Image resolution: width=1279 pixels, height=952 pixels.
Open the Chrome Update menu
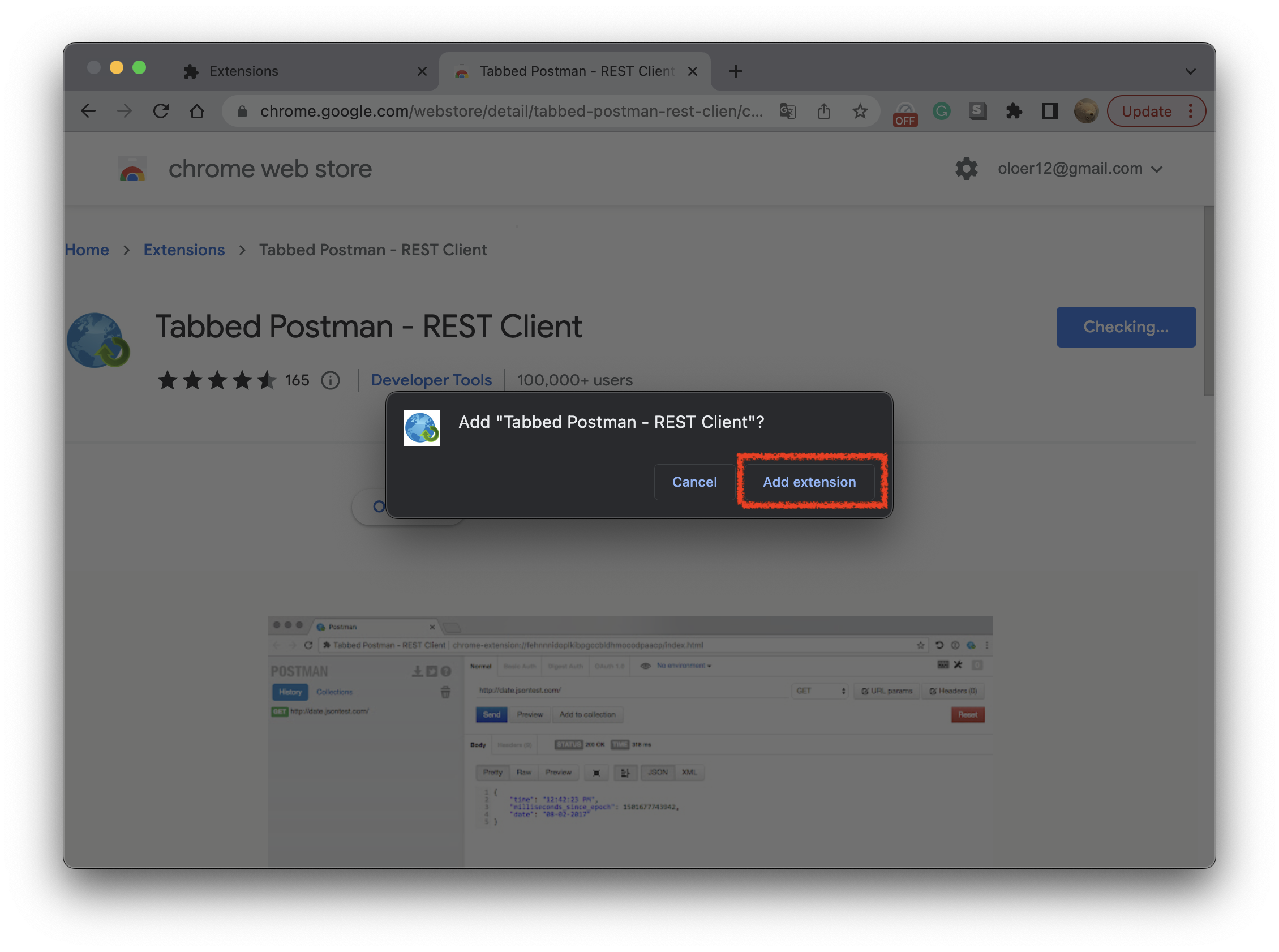pyautogui.click(x=1156, y=110)
